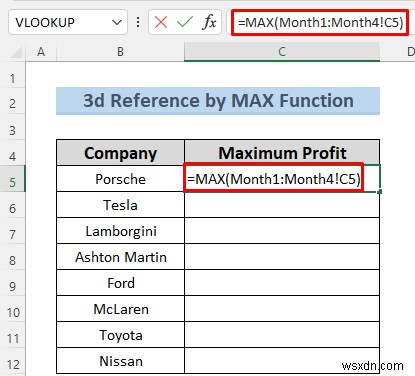
Task: Click into the formula bar text
Action: (320, 22)
